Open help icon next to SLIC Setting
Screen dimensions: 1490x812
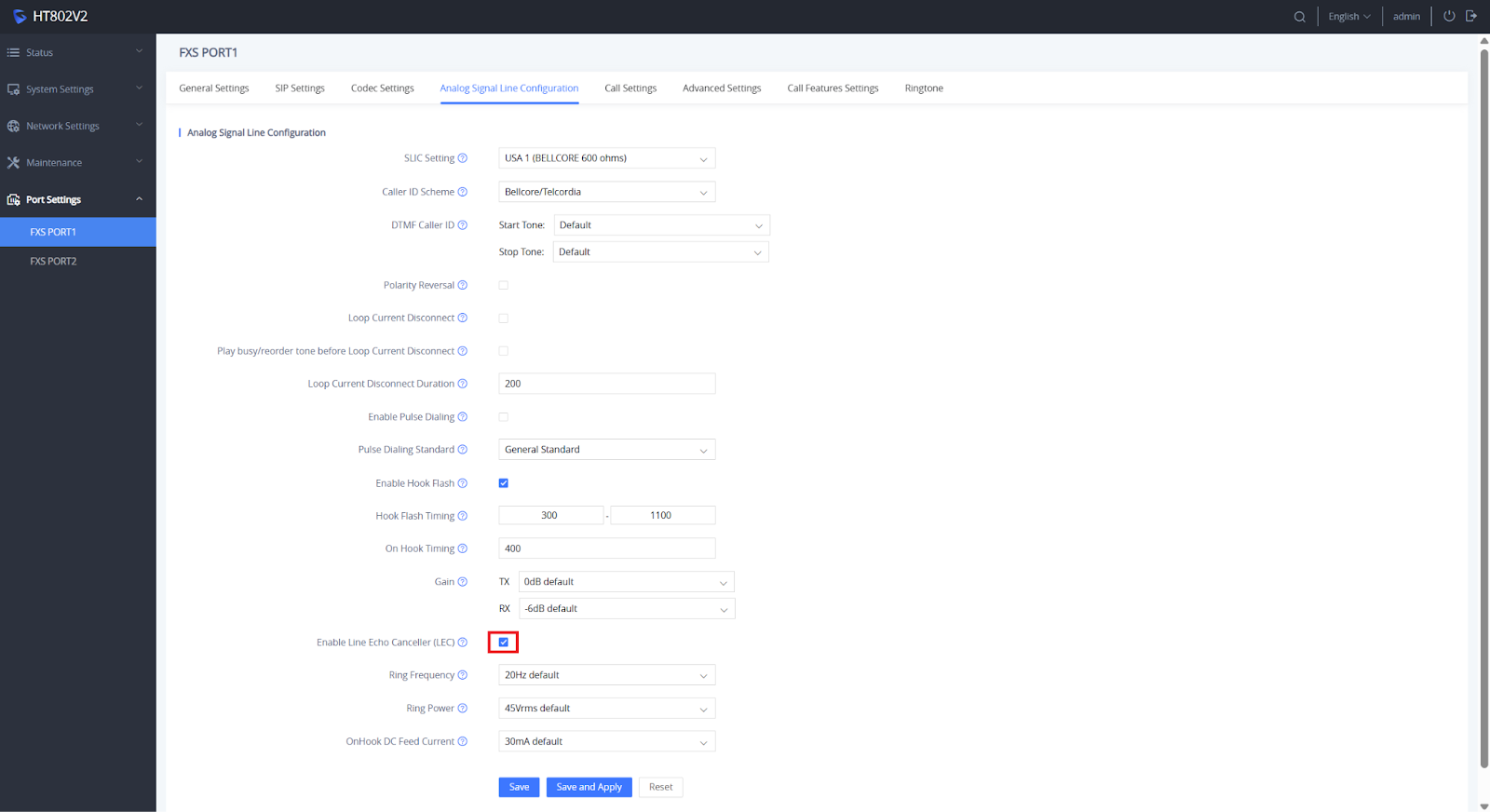click(462, 158)
